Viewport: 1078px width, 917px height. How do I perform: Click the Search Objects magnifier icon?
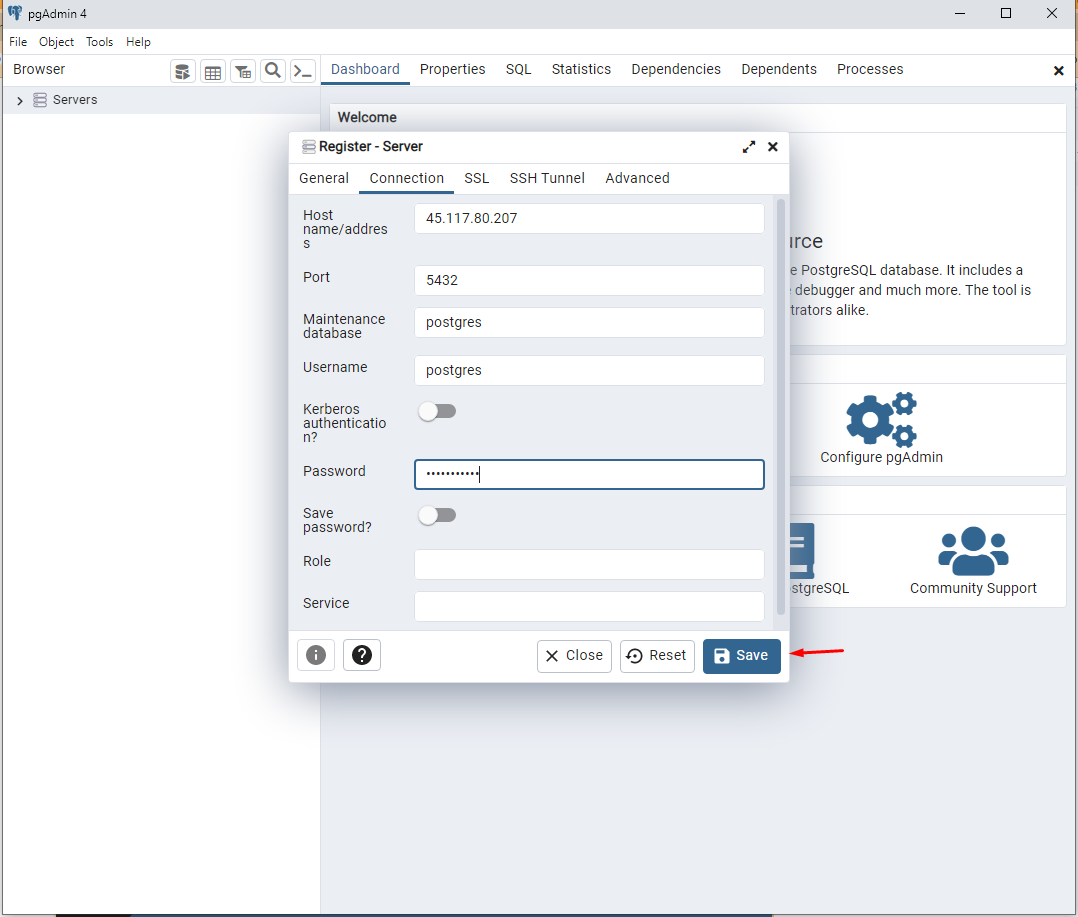273,71
